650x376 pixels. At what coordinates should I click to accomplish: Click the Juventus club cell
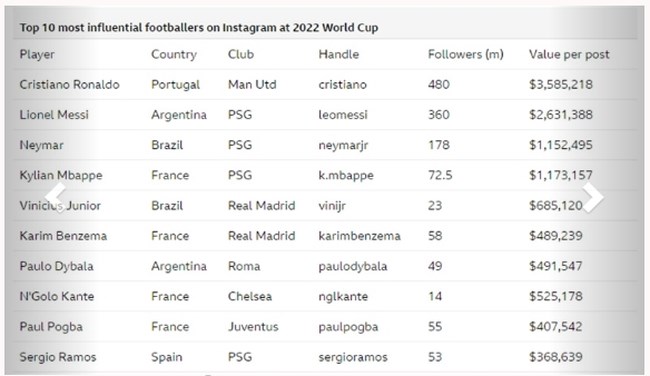click(253, 327)
